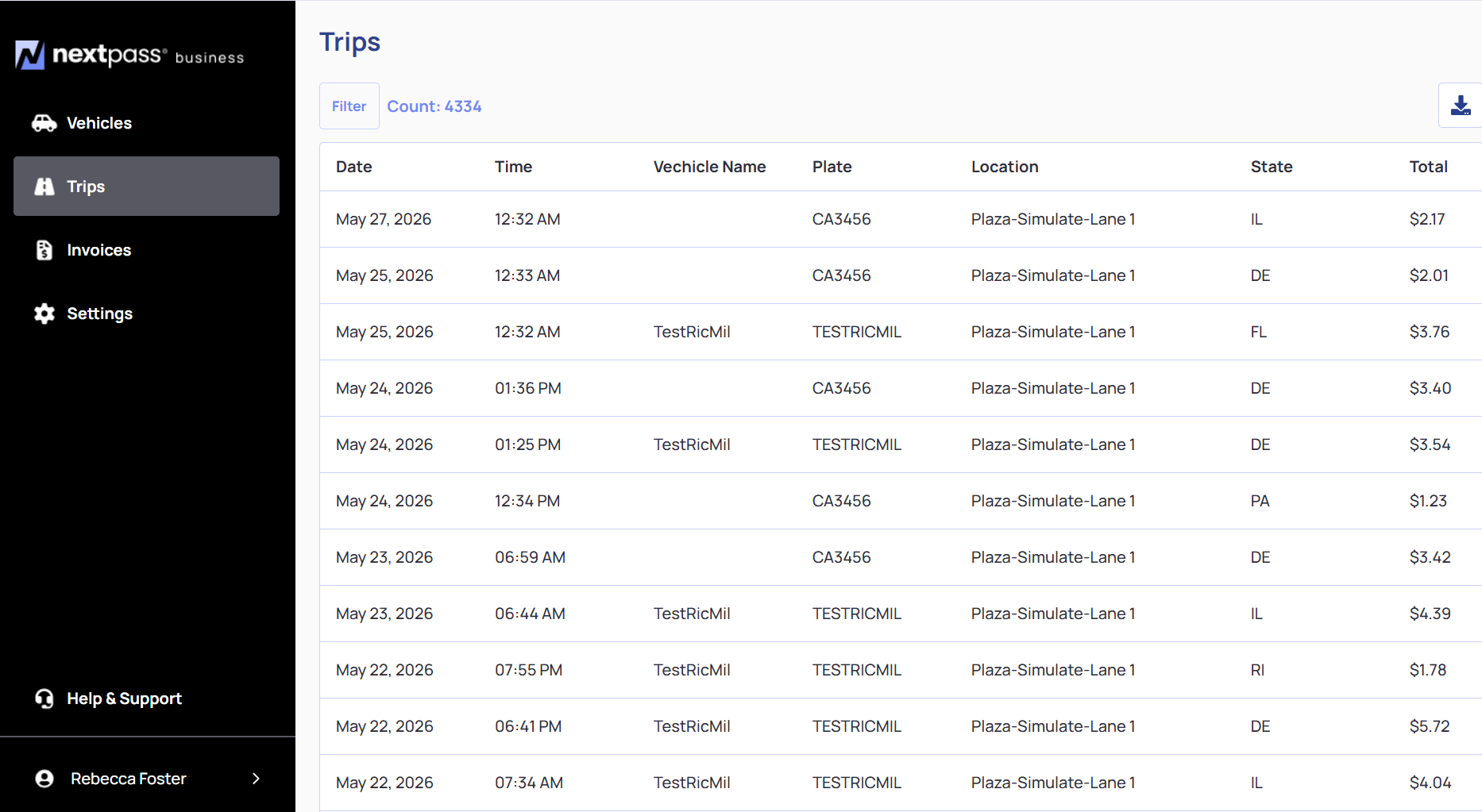Expand the Rebecca Foster account chevron
Viewport: 1482px width, 812px height.
pyautogui.click(x=256, y=779)
